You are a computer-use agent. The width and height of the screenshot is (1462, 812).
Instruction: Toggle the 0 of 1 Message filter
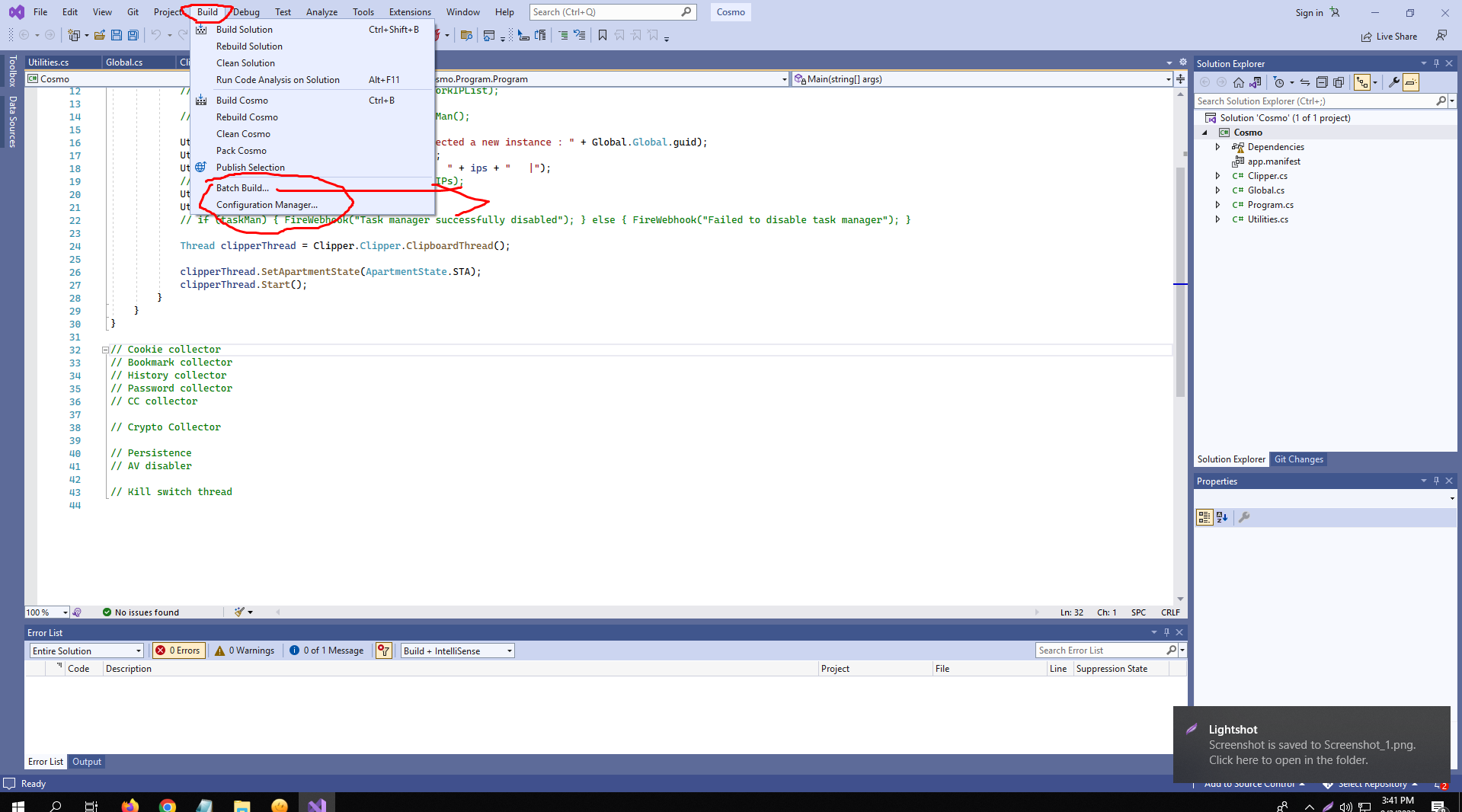click(x=327, y=651)
